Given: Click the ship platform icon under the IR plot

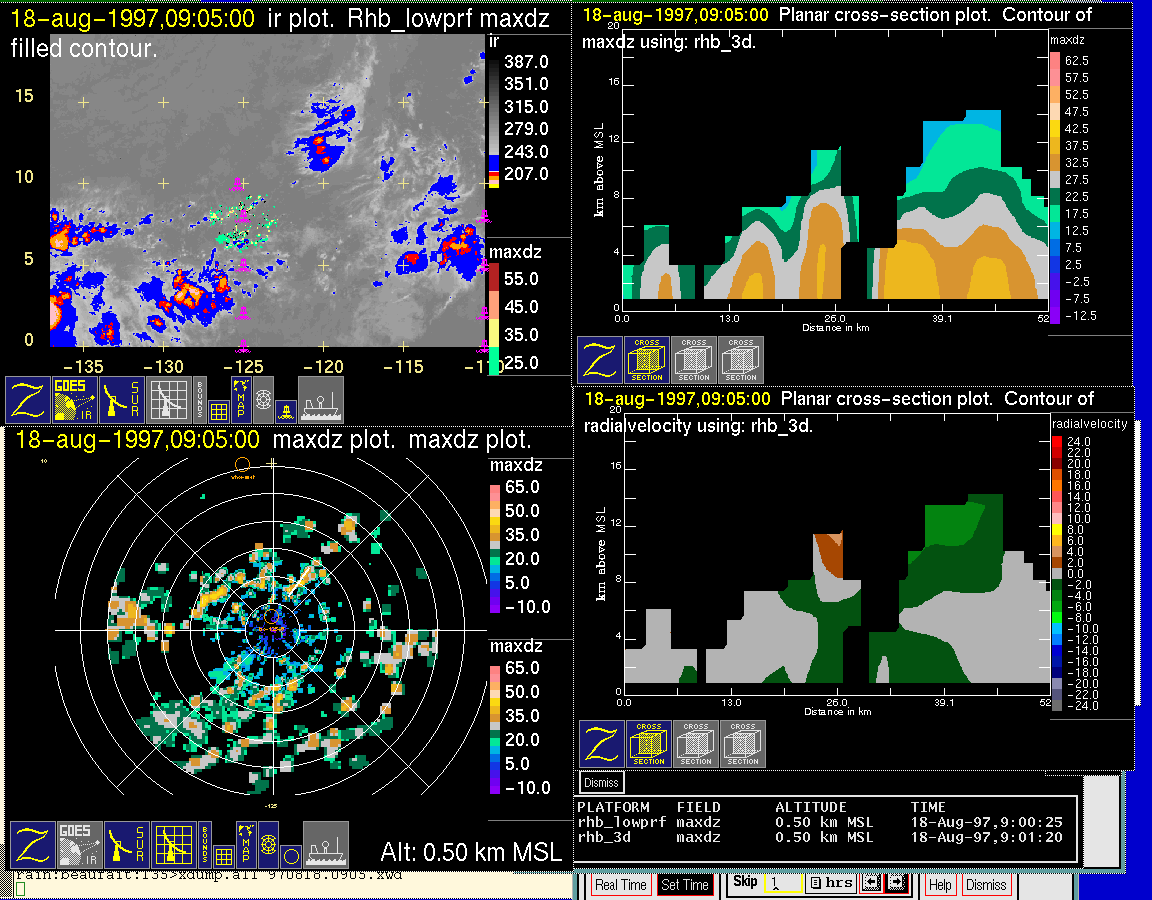Looking at the screenshot, I should [321, 399].
